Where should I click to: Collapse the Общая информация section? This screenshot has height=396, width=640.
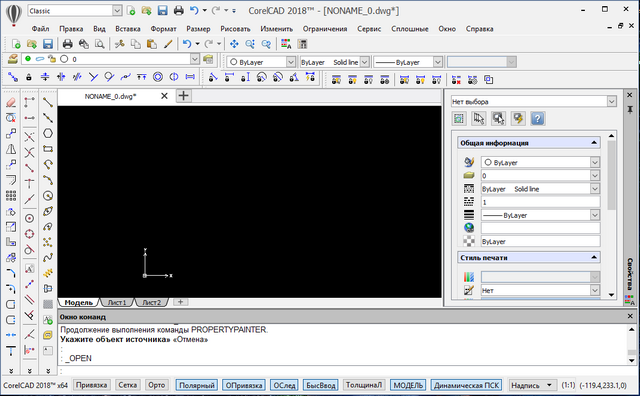point(594,143)
